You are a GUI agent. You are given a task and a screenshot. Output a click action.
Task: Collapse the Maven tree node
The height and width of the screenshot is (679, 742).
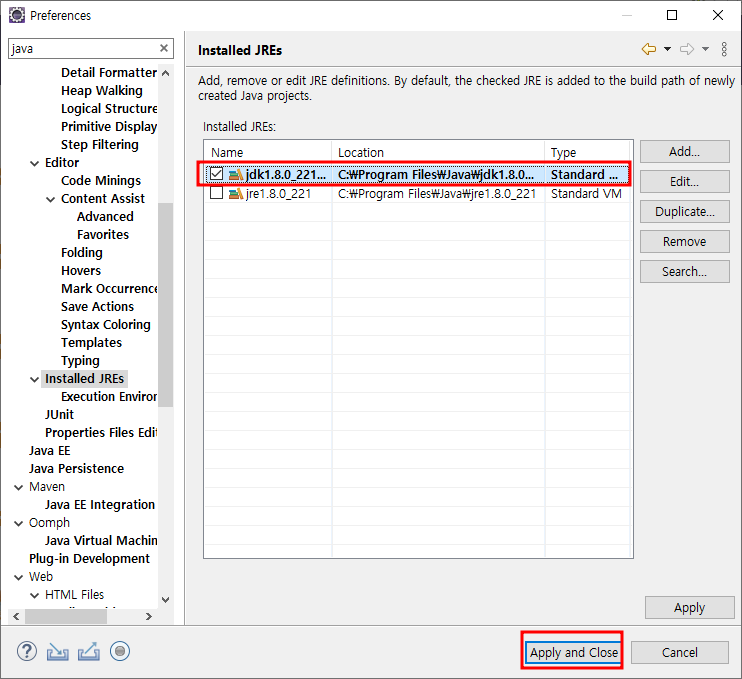pyautogui.click(x=18, y=487)
